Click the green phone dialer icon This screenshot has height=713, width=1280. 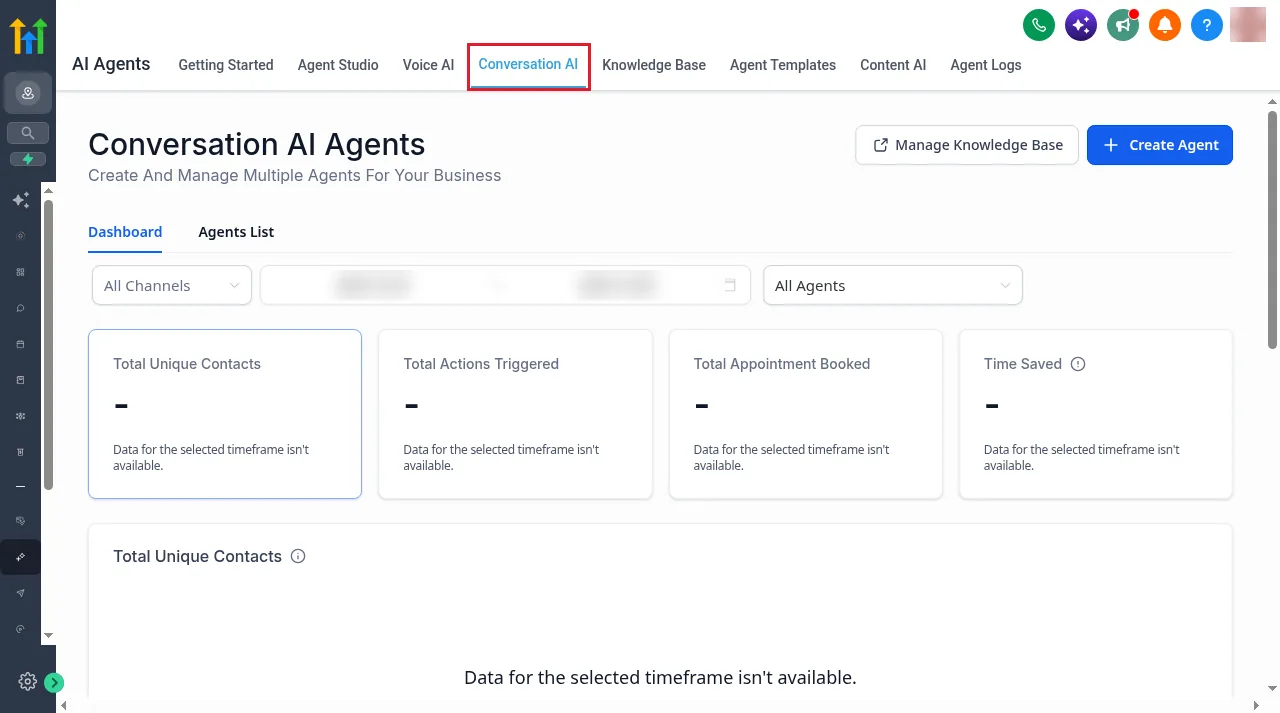1039,25
